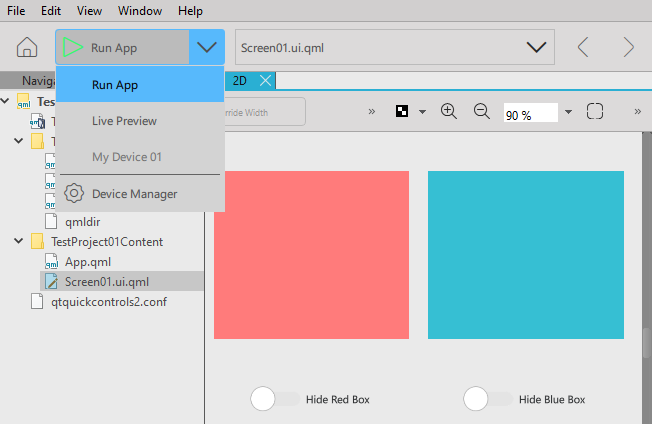Click the Override Width field
Viewport: 652px width, 424px height.
coord(265,112)
